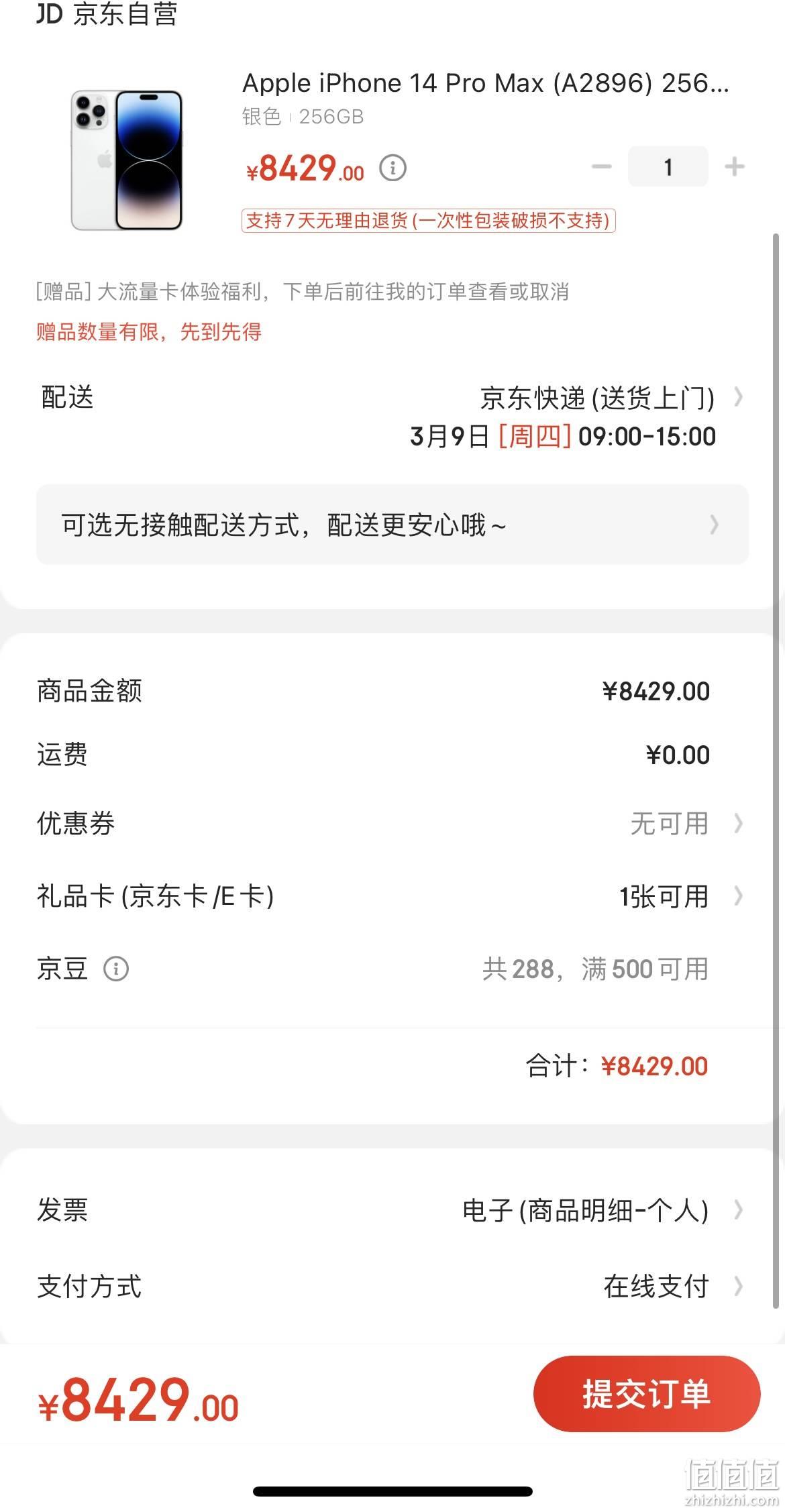
Task: Tap the 京豆 info icon
Action: tap(116, 969)
